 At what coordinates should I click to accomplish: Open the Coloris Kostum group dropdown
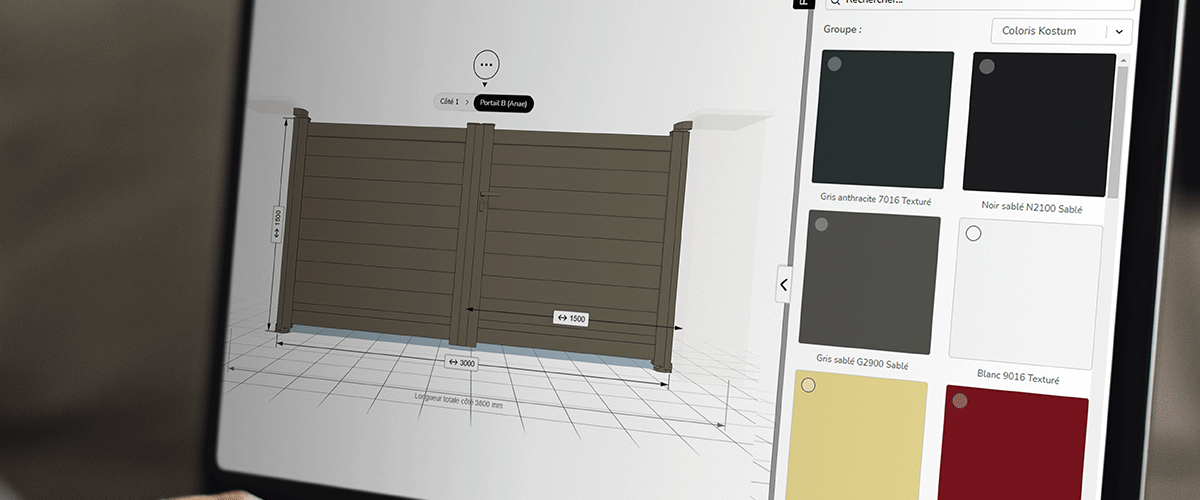pyautogui.click(x=1048, y=31)
